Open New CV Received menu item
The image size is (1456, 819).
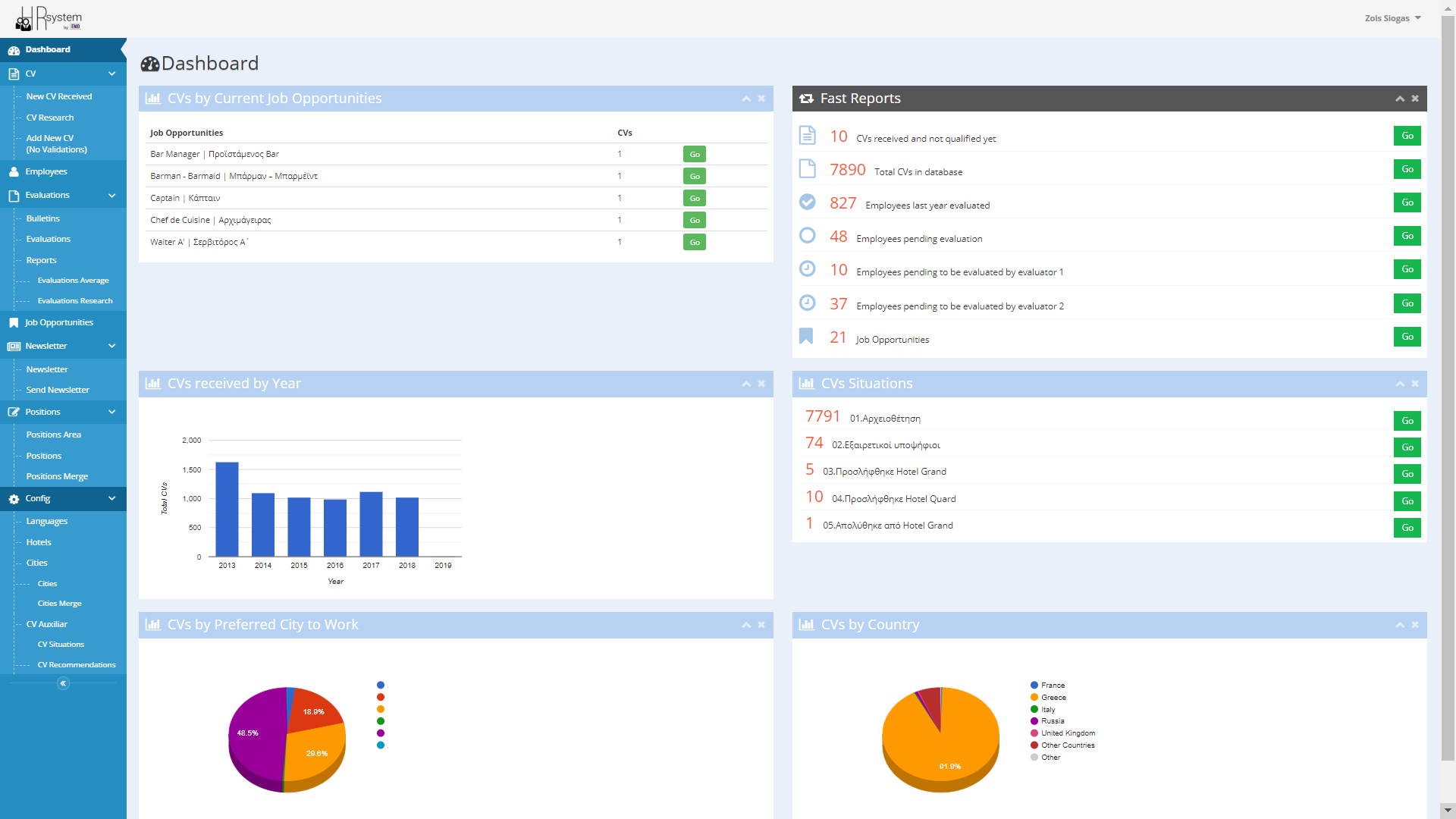(59, 96)
